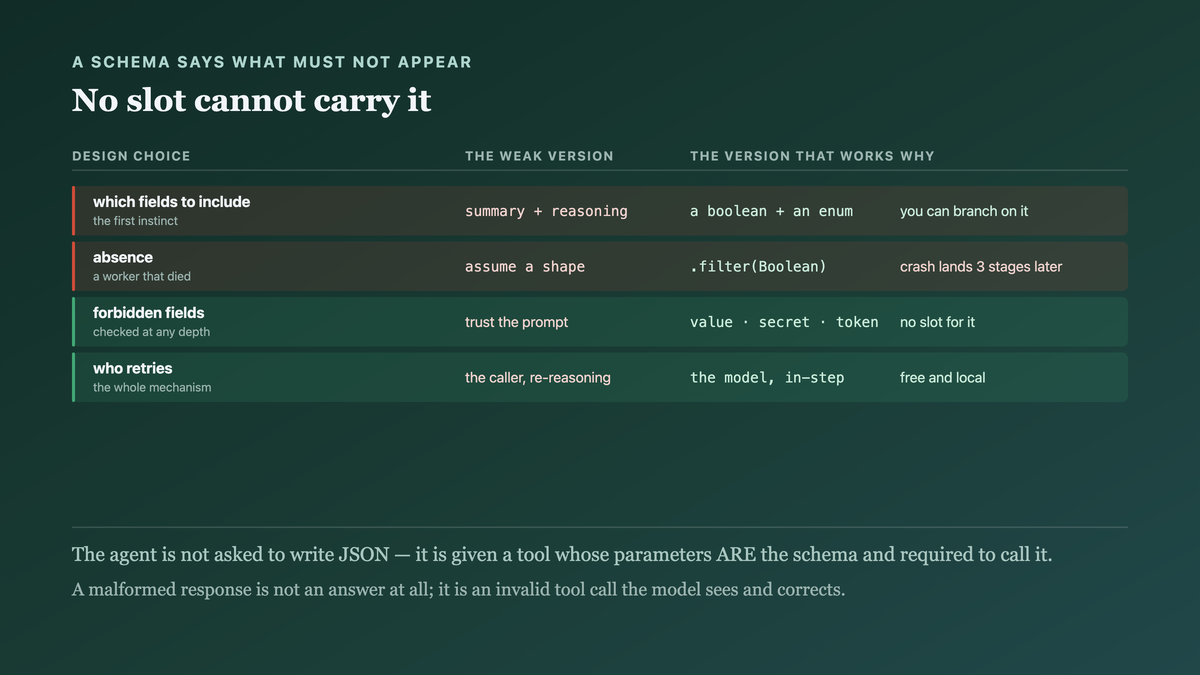Select 'you can branch on it' text
This screenshot has height=675, width=1200.
(964, 211)
